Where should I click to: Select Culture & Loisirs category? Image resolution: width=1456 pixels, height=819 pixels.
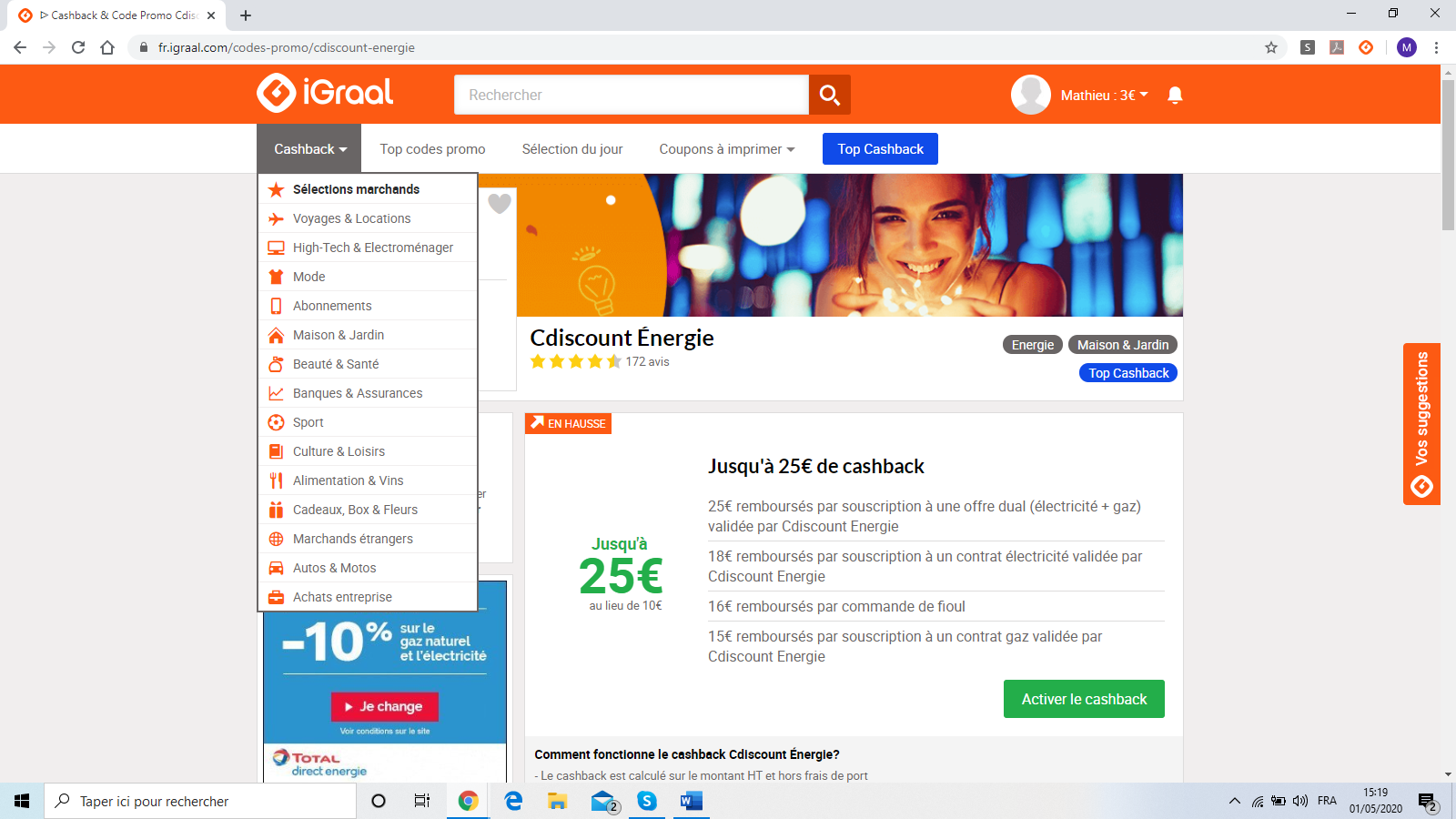(368, 451)
